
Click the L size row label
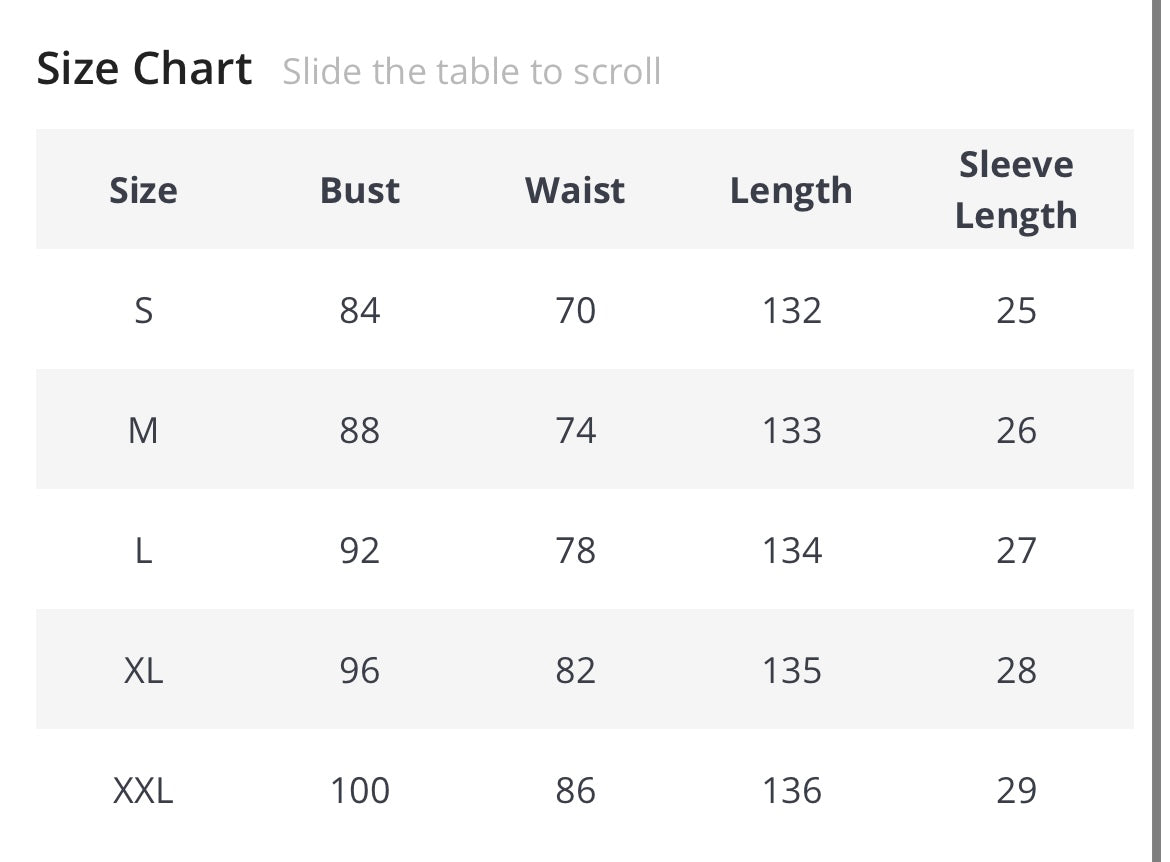pos(143,551)
